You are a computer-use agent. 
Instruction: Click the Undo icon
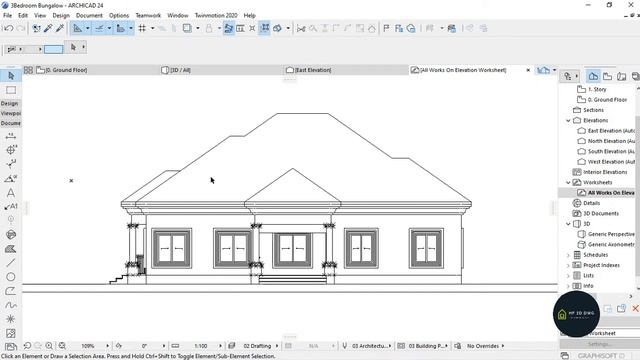(8, 28)
